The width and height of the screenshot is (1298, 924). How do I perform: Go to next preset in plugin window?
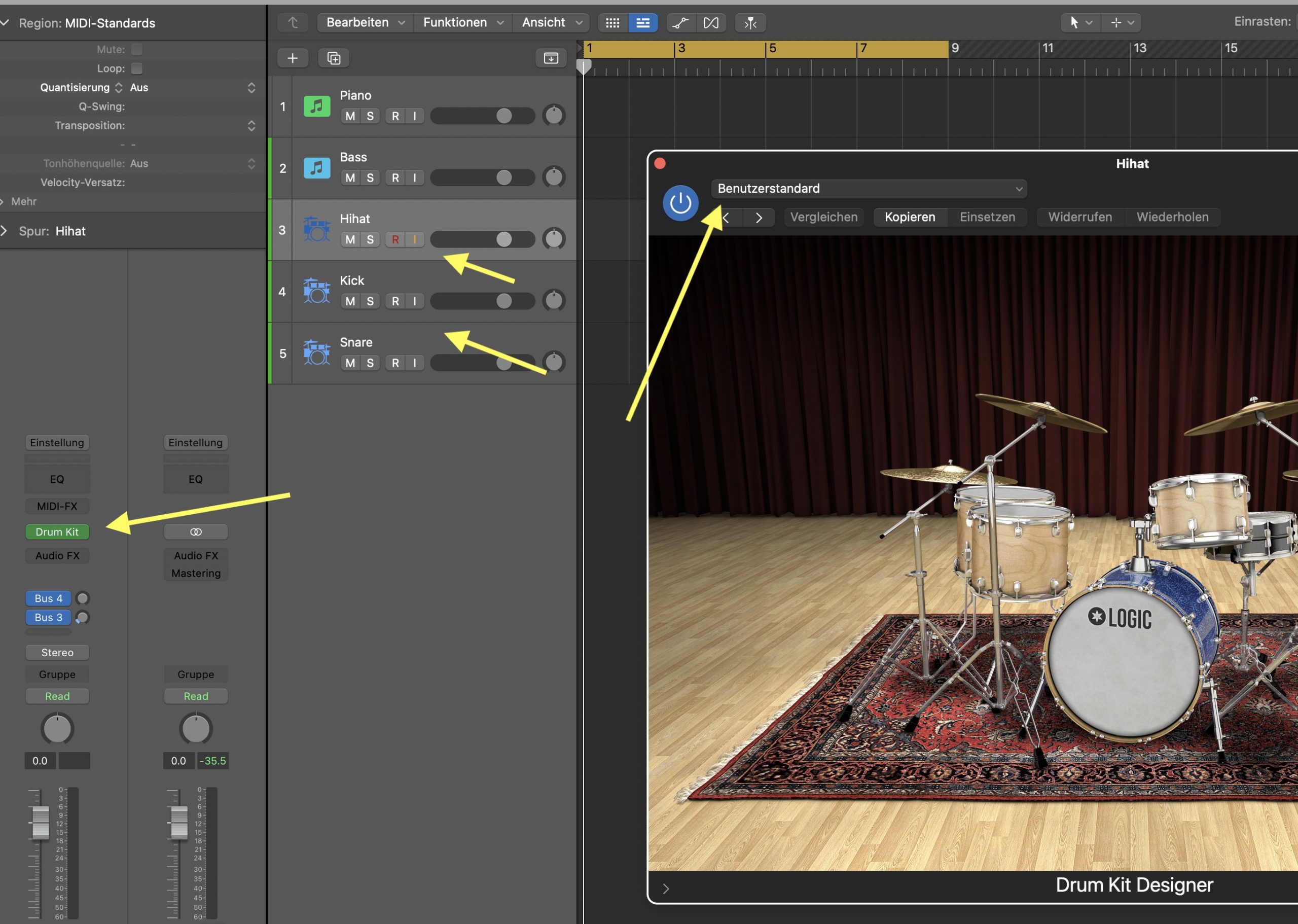click(759, 218)
